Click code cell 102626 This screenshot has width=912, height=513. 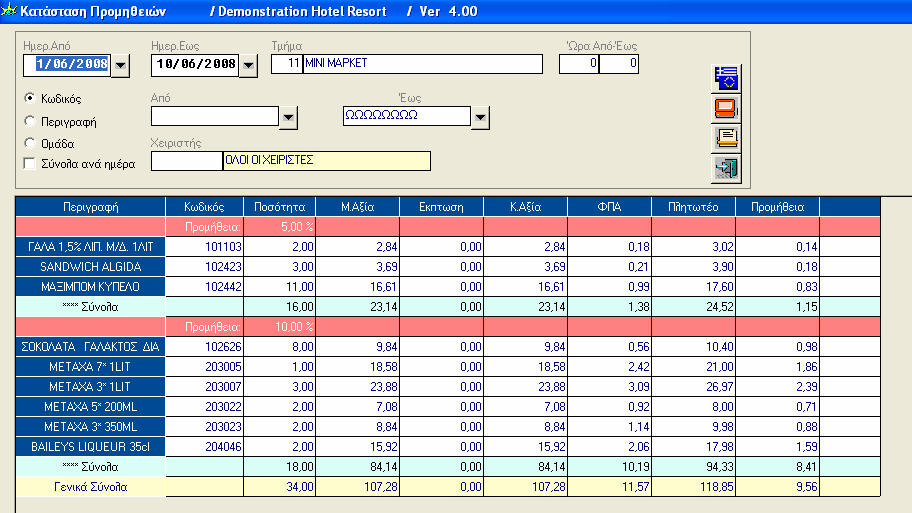tap(204, 347)
